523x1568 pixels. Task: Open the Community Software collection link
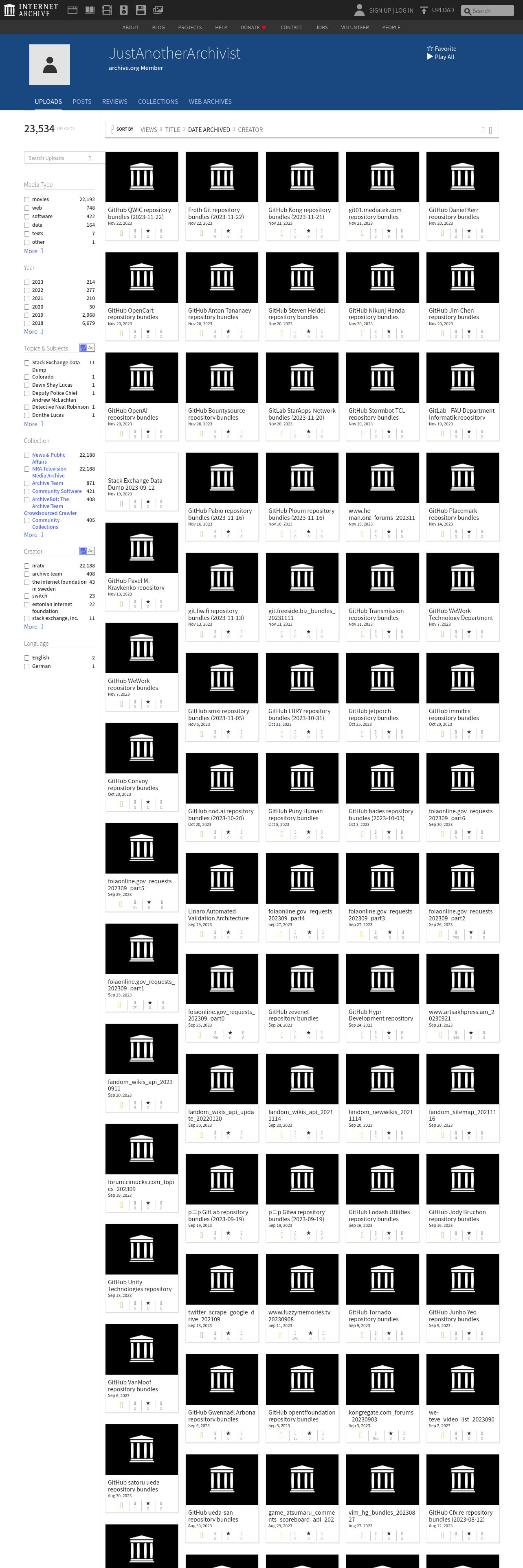point(57,491)
